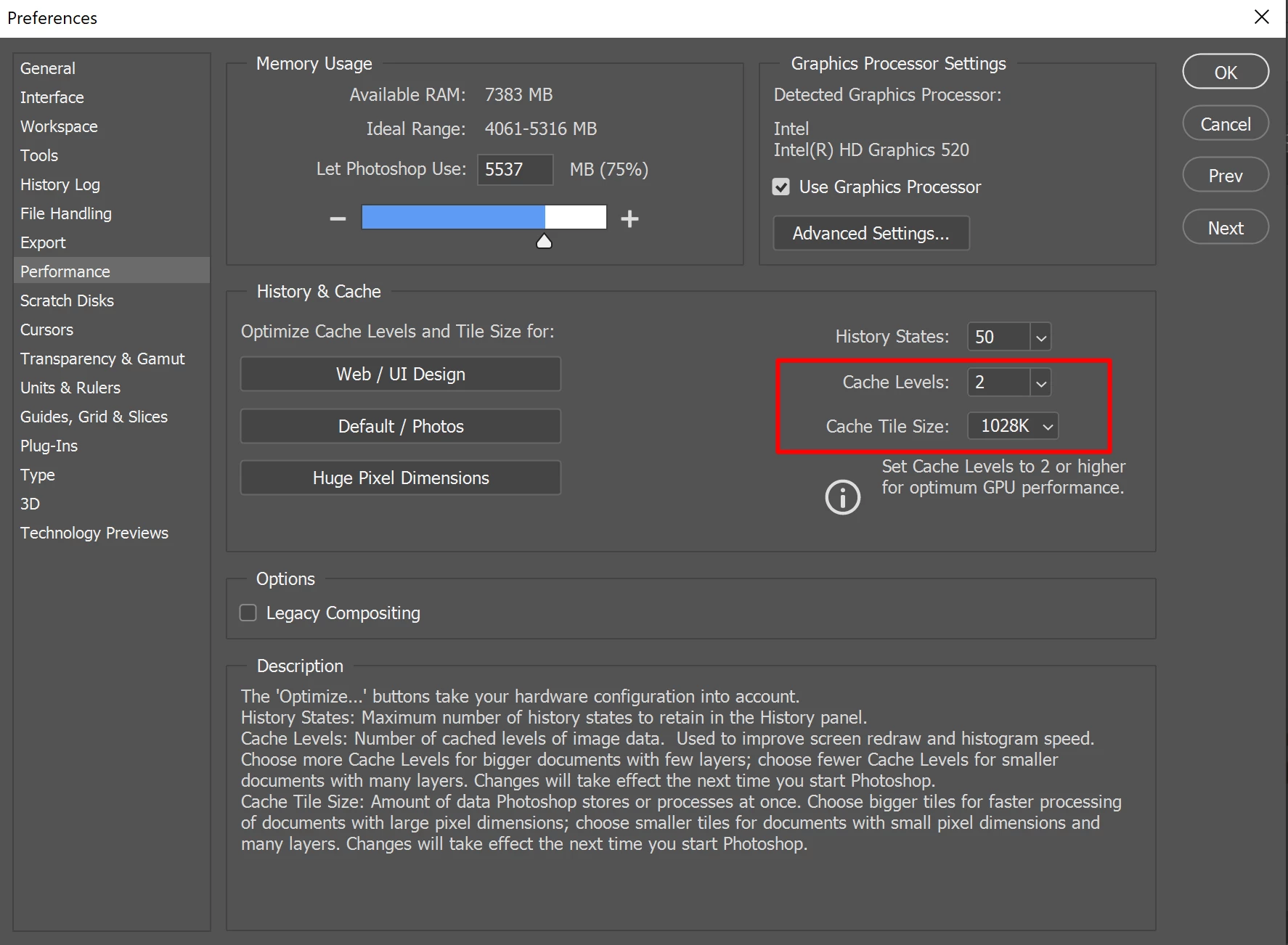
Task: Open the Cache Levels dropdown arrow
Action: (1040, 382)
